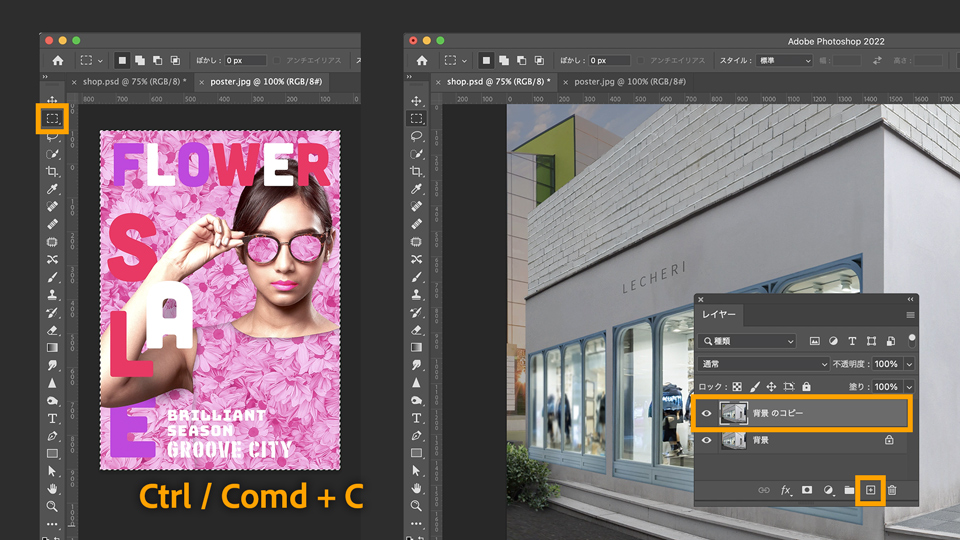This screenshot has height=540, width=960.
Task: Click Home icon in poster.jpg window
Action: (58, 61)
